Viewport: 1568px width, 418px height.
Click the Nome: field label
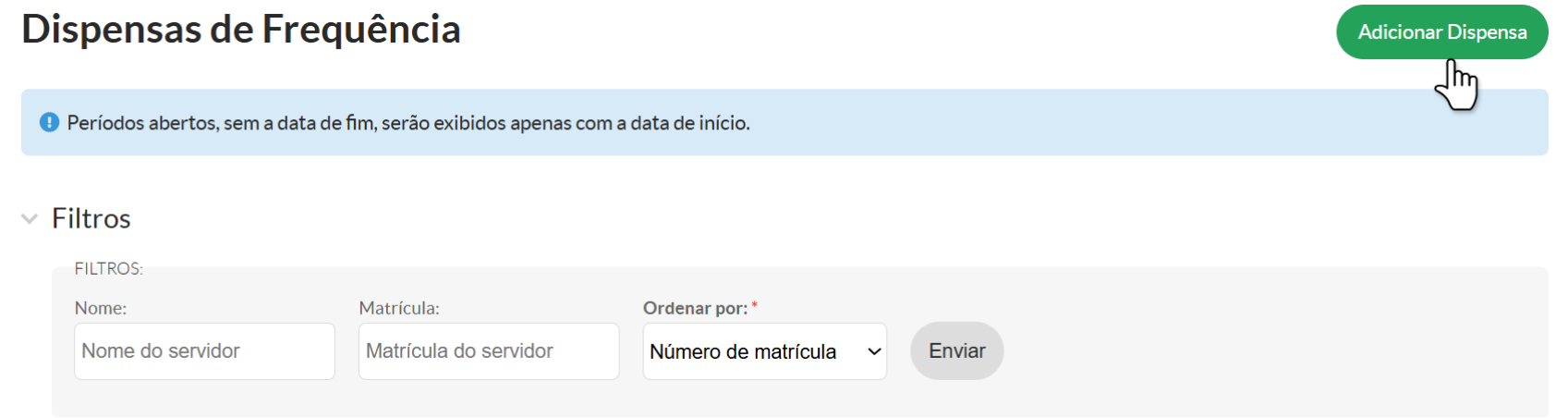101,309
